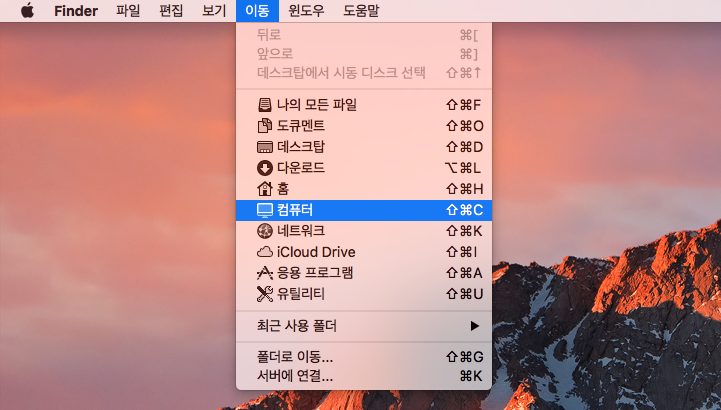Click the ⇧⌘D shortcut of 데스크탑
This screenshot has height=410, width=721.
click(x=464, y=147)
